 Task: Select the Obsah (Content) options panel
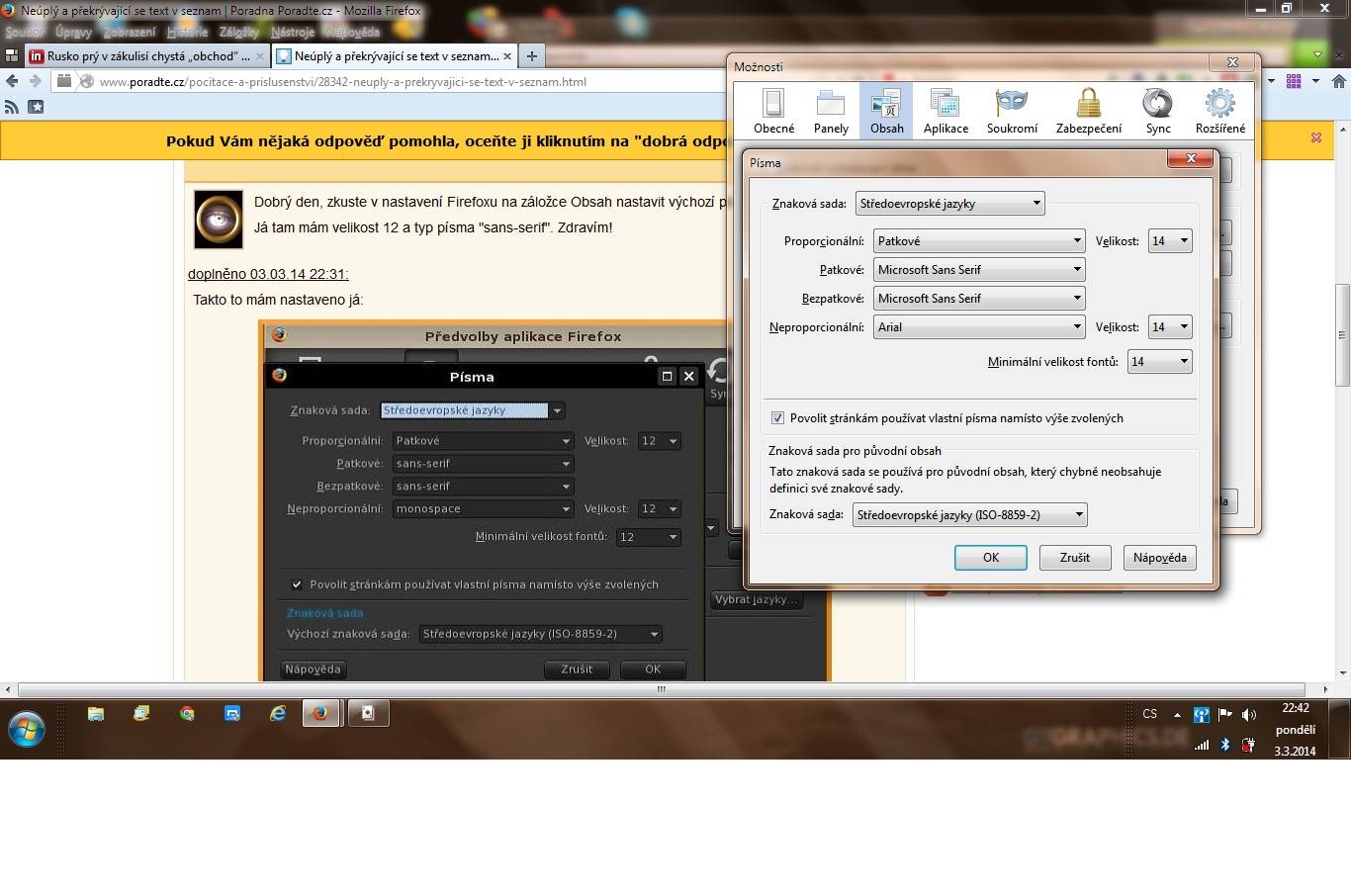pos(886,111)
